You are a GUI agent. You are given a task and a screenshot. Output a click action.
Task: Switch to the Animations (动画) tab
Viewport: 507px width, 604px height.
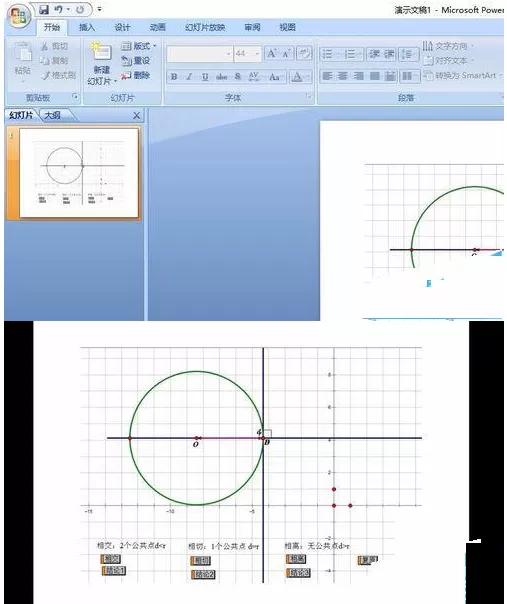(x=157, y=27)
